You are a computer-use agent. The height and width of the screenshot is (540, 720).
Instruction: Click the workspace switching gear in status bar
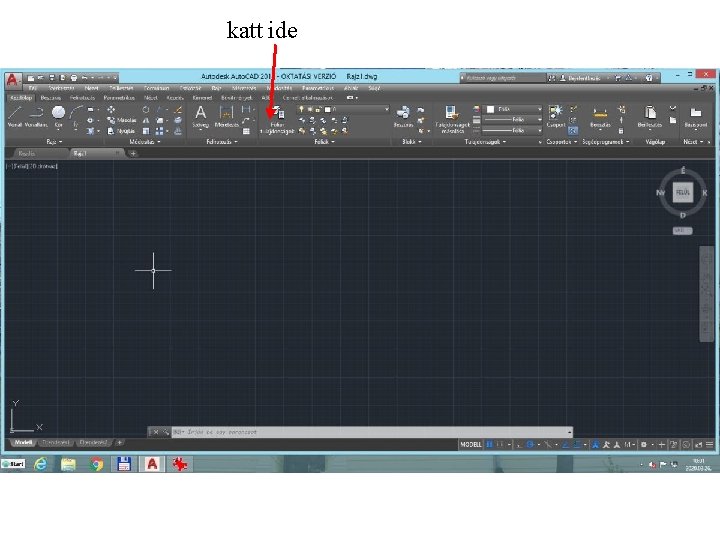[x=644, y=444]
